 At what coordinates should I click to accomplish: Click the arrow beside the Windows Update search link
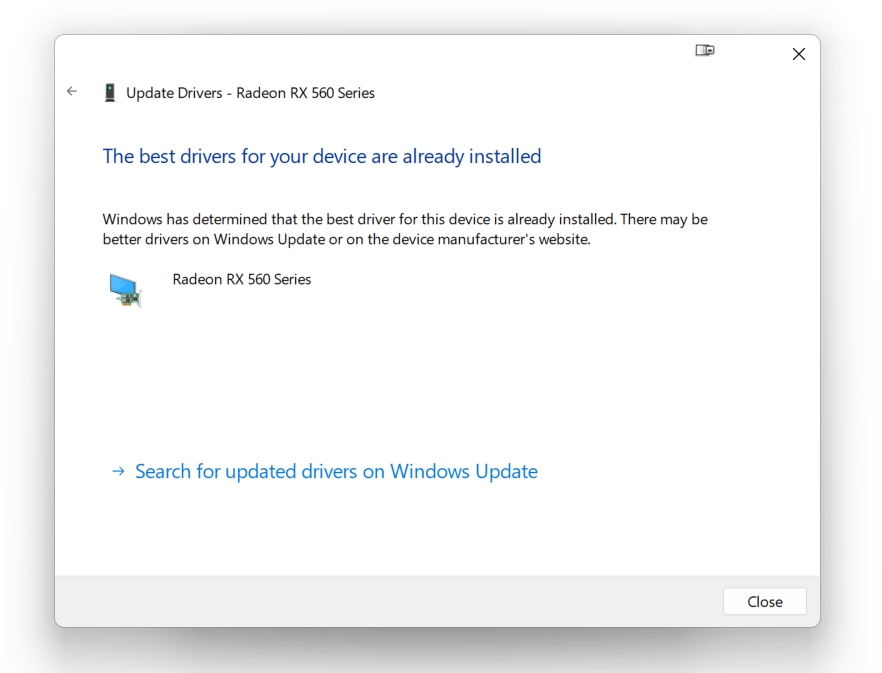coord(117,471)
